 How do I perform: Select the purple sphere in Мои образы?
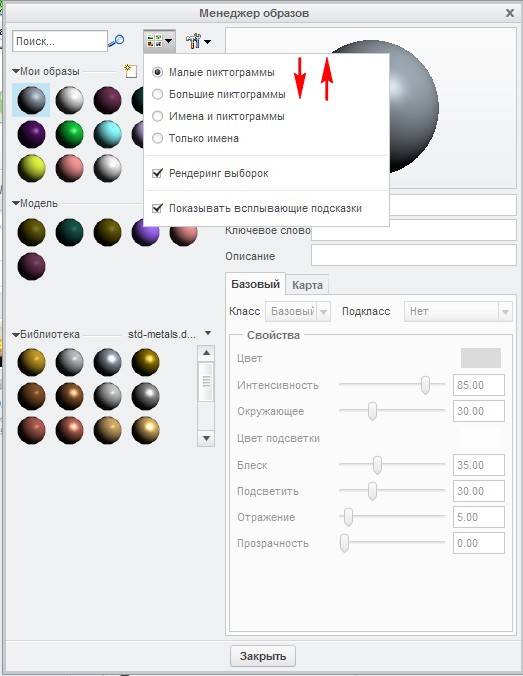pyautogui.click(x=31, y=134)
